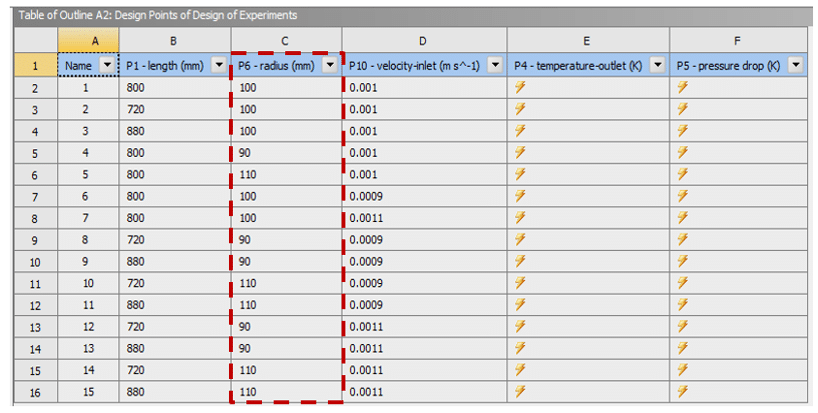The height and width of the screenshot is (413, 818).
Task: Click pressure drop lightning icon for design point 14
Action: [683, 370]
